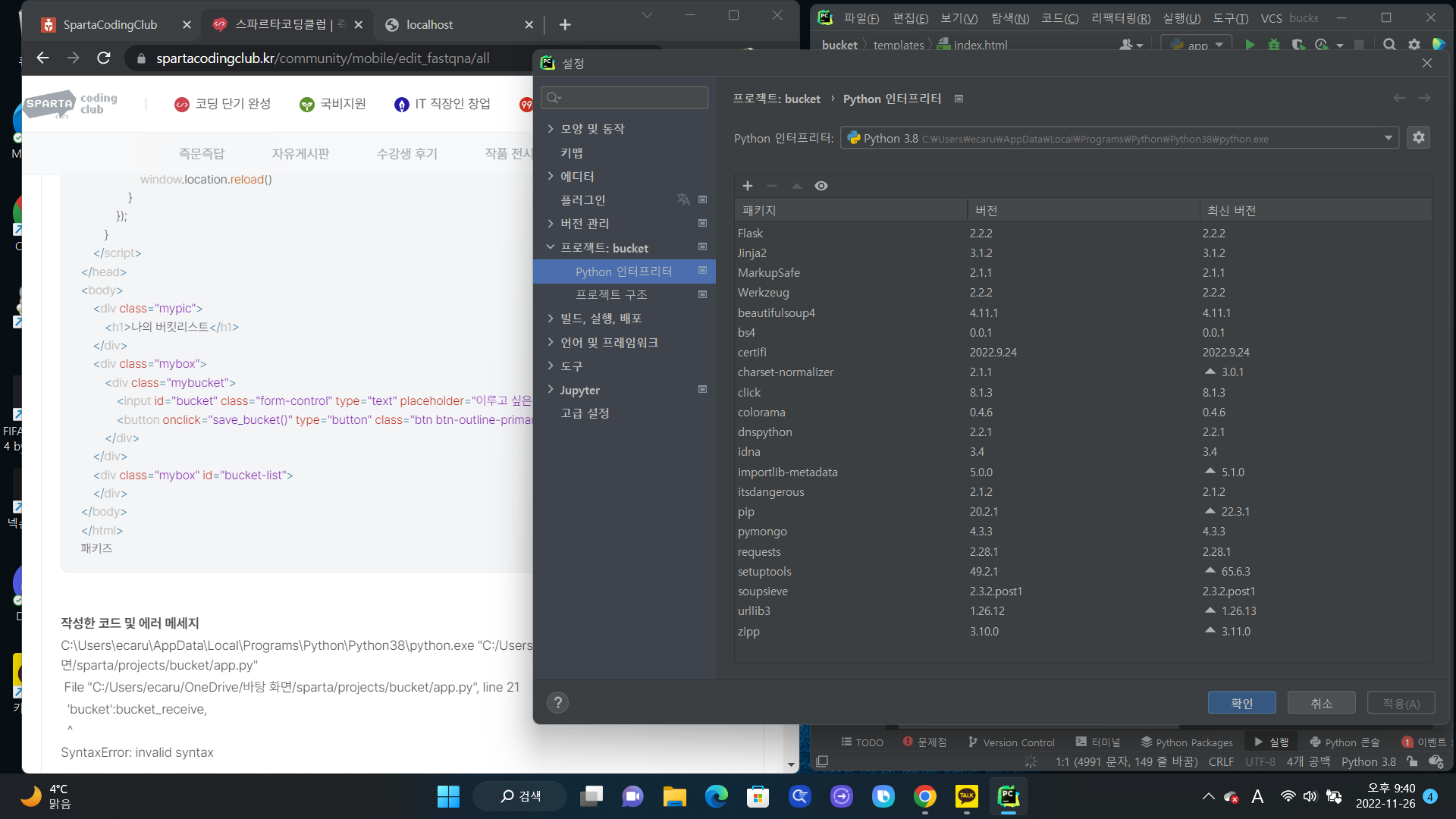Image resolution: width=1456 pixels, height=819 pixels.
Task: Click the Sparta coding club logo
Action: [71, 105]
